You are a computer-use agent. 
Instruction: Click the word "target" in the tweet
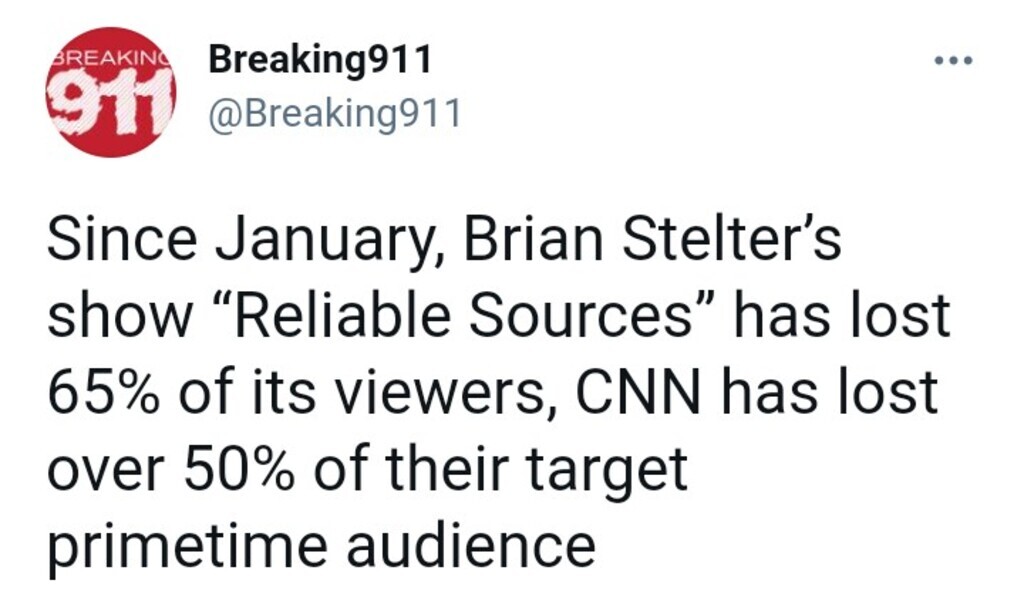click(612, 470)
